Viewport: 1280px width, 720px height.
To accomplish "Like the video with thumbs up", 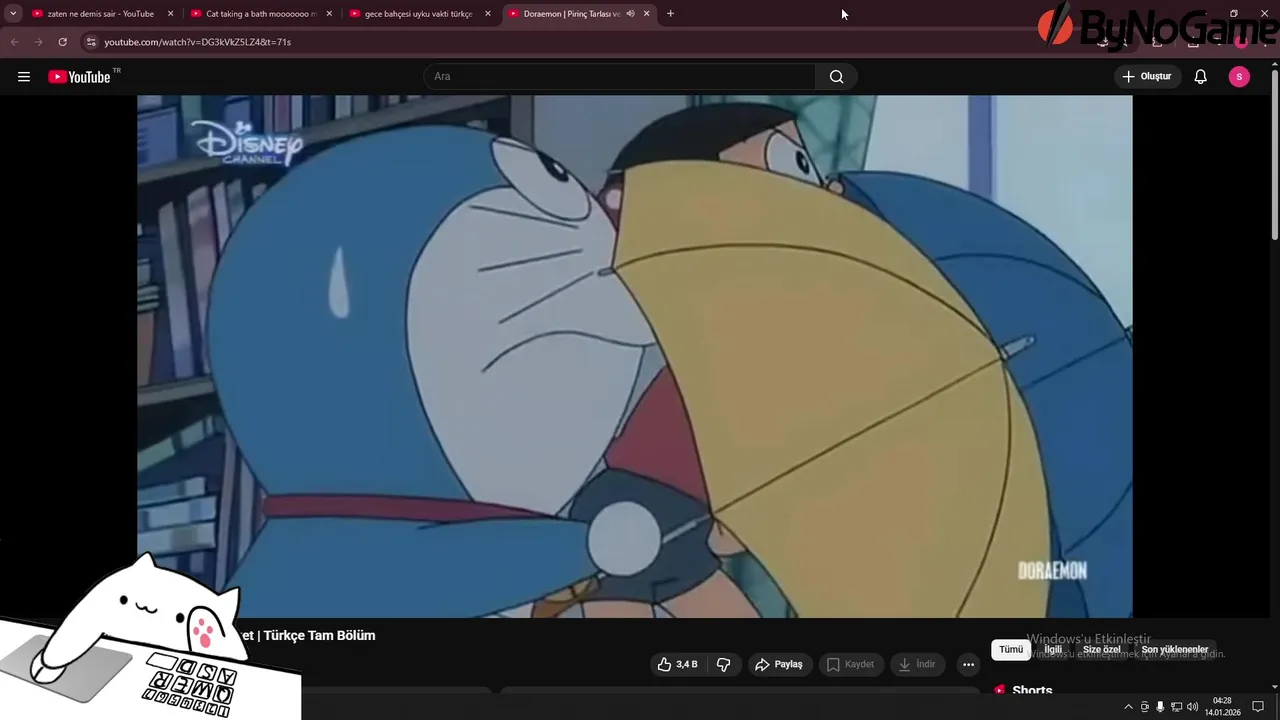I will pyautogui.click(x=677, y=664).
